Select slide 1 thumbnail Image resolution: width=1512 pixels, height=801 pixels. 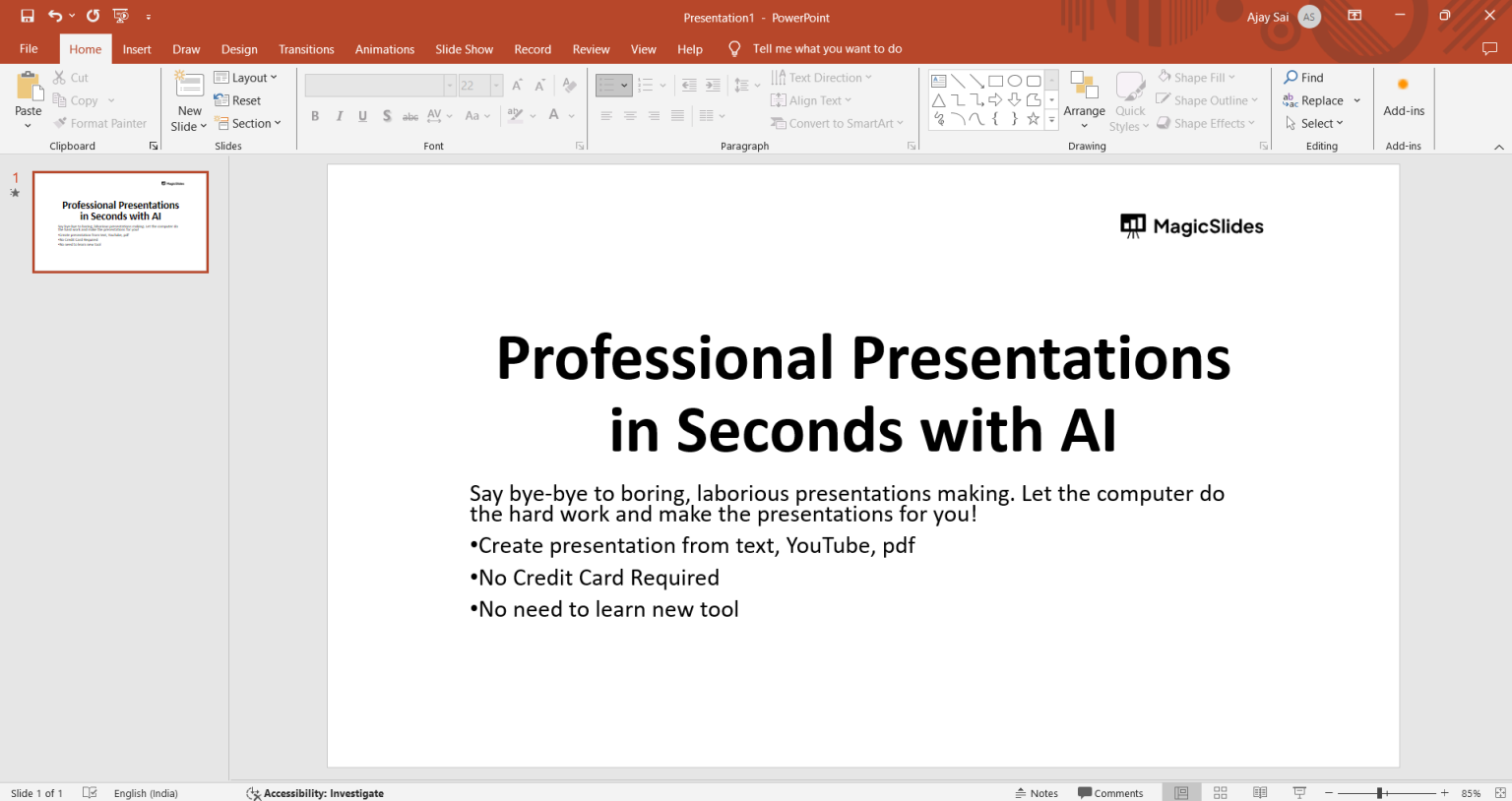coord(120,222)
